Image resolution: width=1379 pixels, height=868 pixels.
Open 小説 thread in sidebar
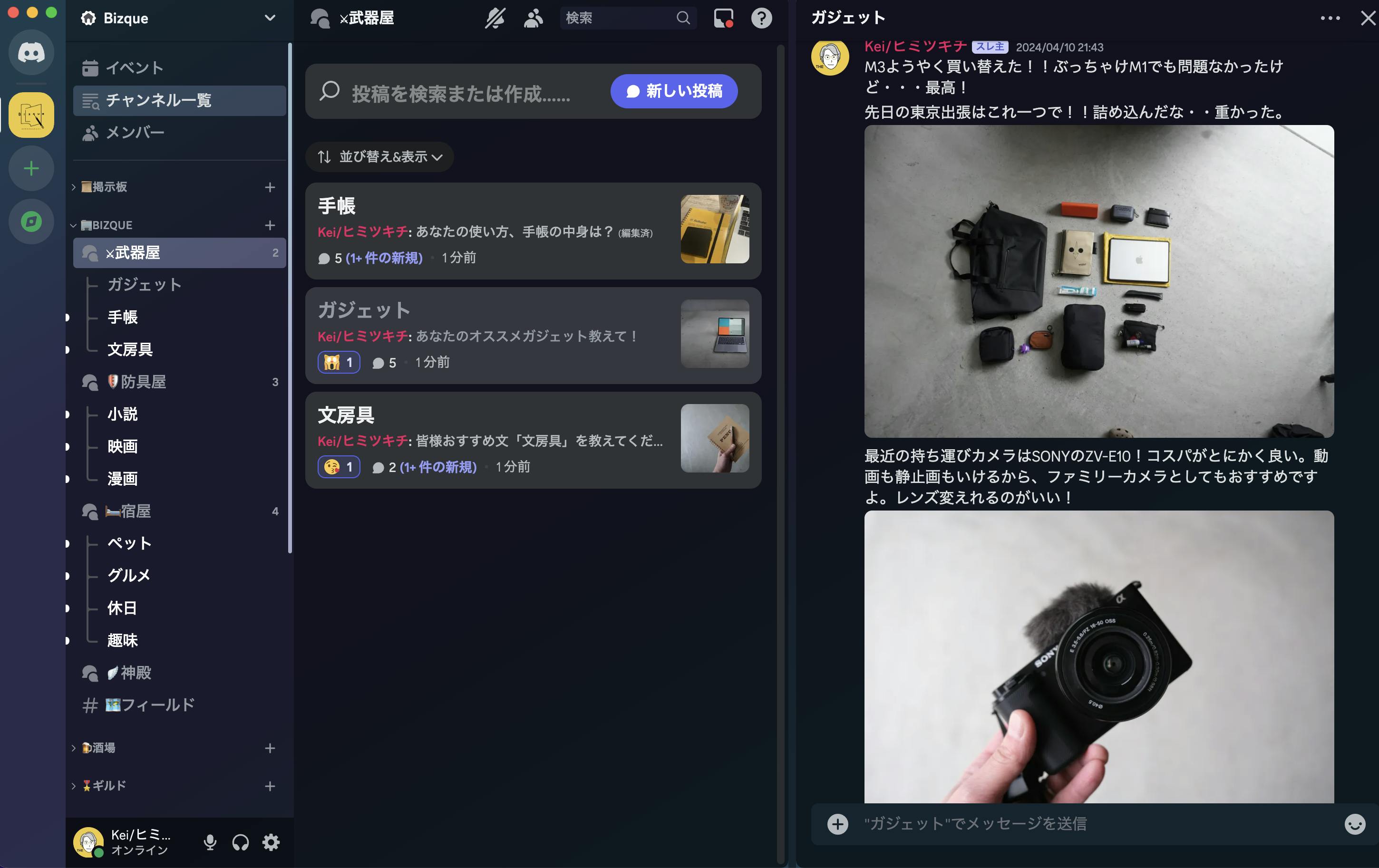(123, 414)
